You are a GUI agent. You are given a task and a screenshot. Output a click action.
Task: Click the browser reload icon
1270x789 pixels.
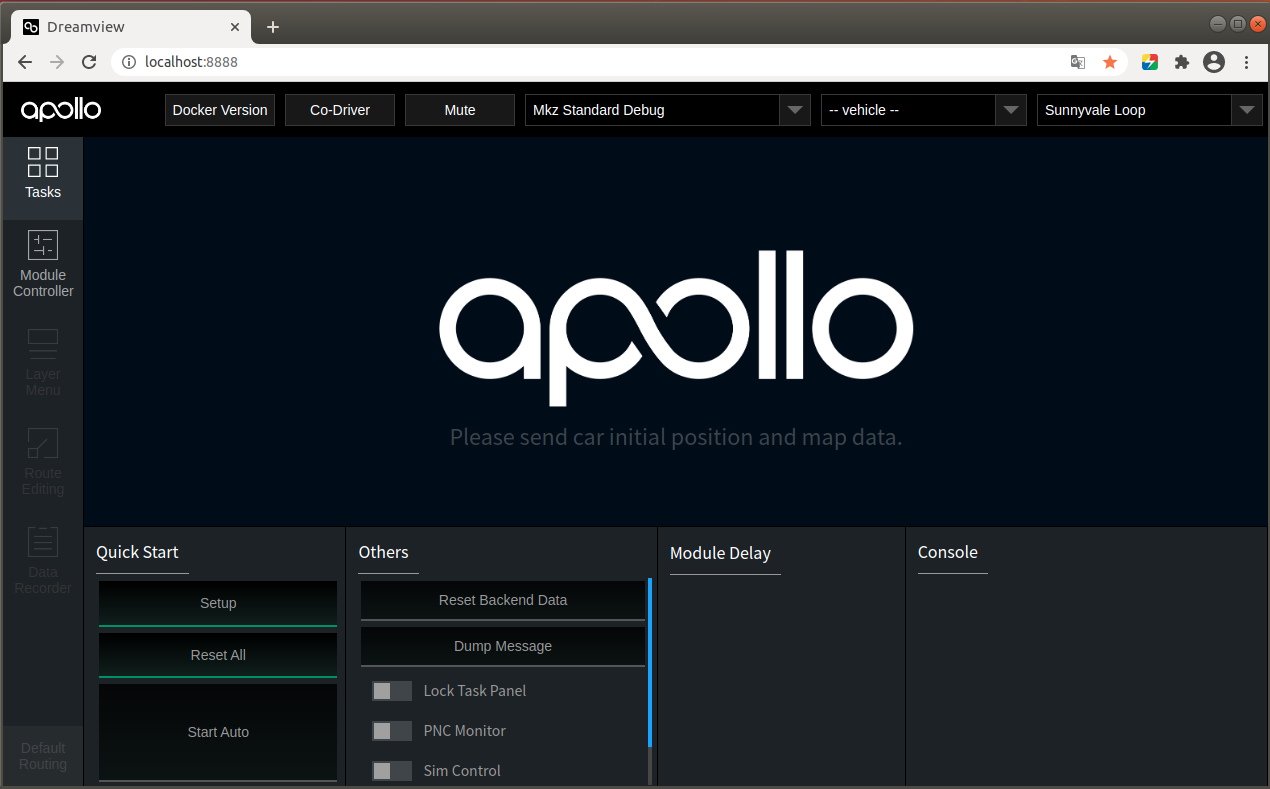(x=88, y=61)
